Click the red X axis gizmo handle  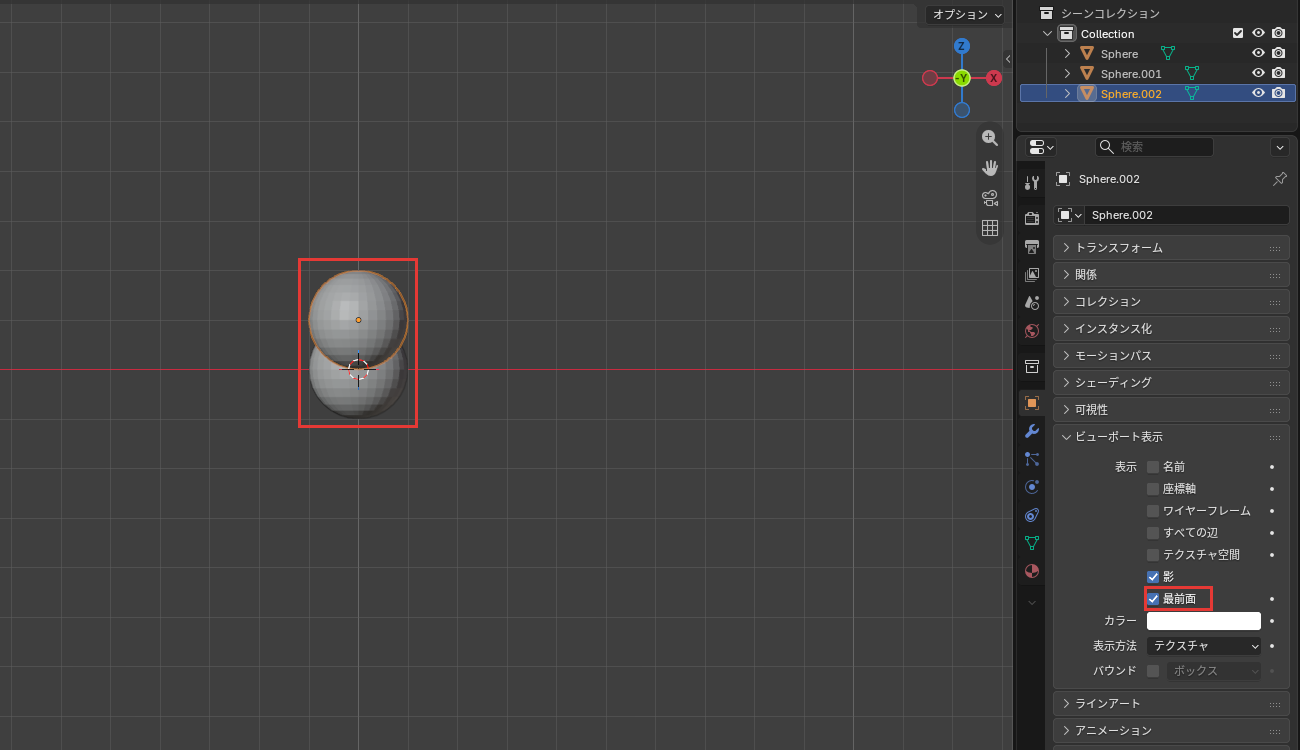(994, 78)
